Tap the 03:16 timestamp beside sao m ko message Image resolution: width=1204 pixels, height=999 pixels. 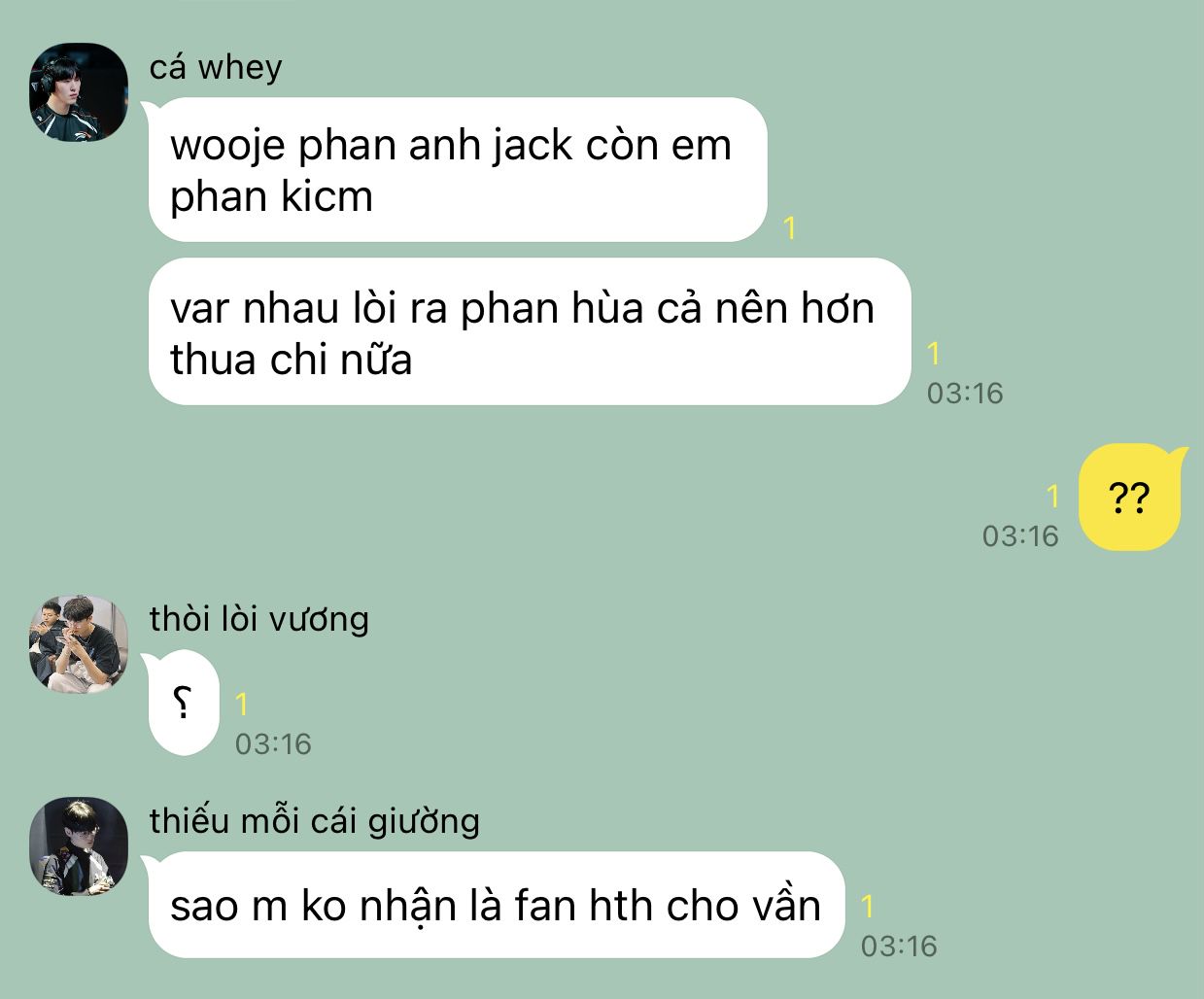tap(899, 946)
